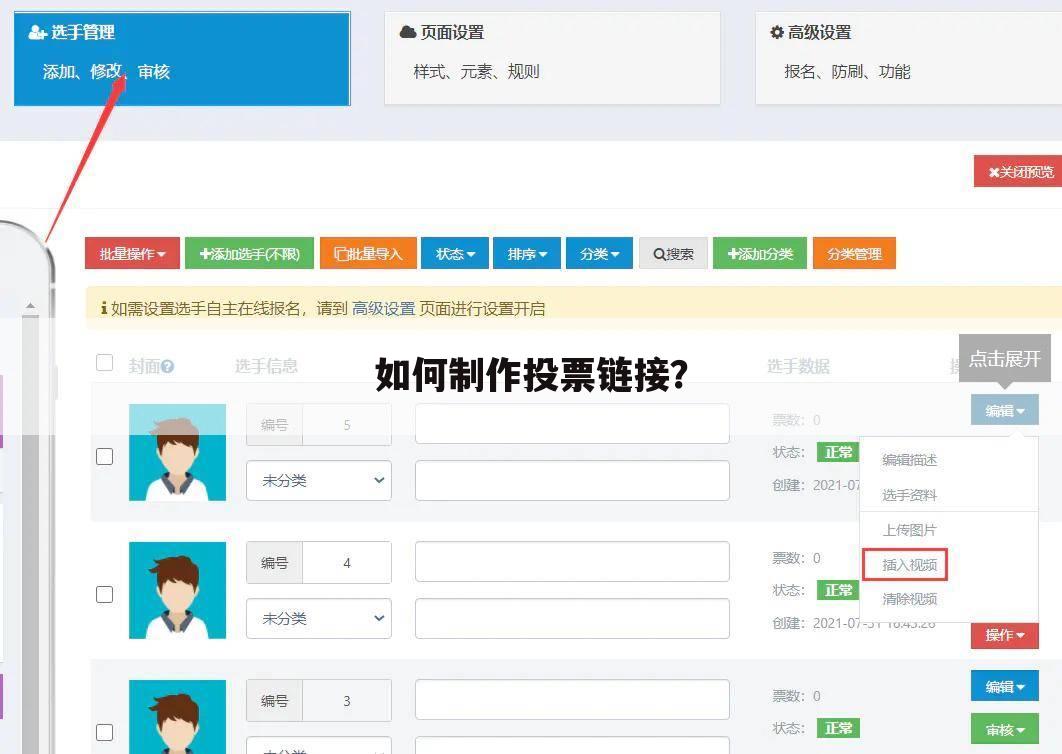Check the checkbox for contestant number 3
This screenshot has height=754, width=1062.
coord(105,732)
